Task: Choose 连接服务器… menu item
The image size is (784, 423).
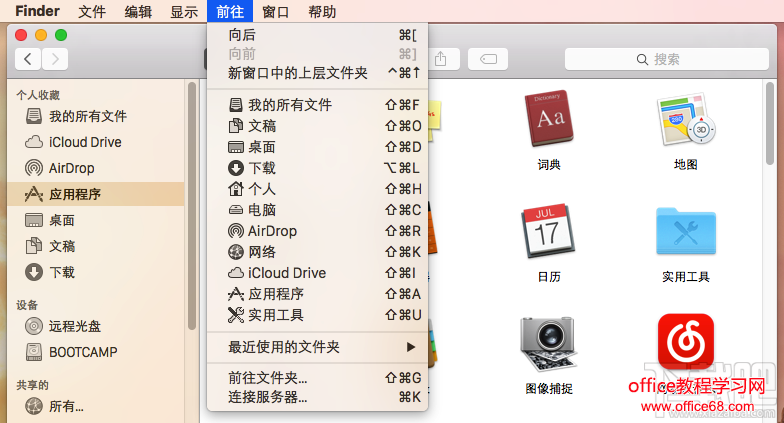Action: [318, 397]
